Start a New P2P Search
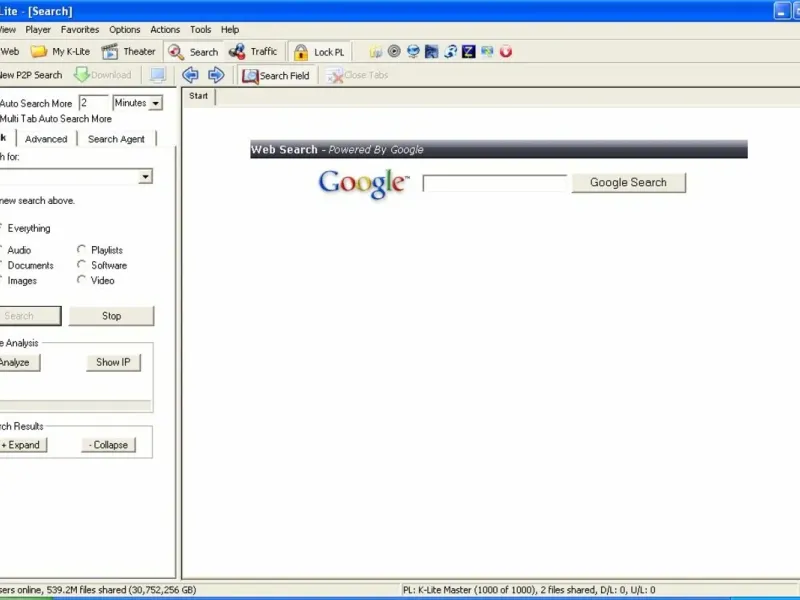Screen dimensions: 800x600 coord(31,75)
